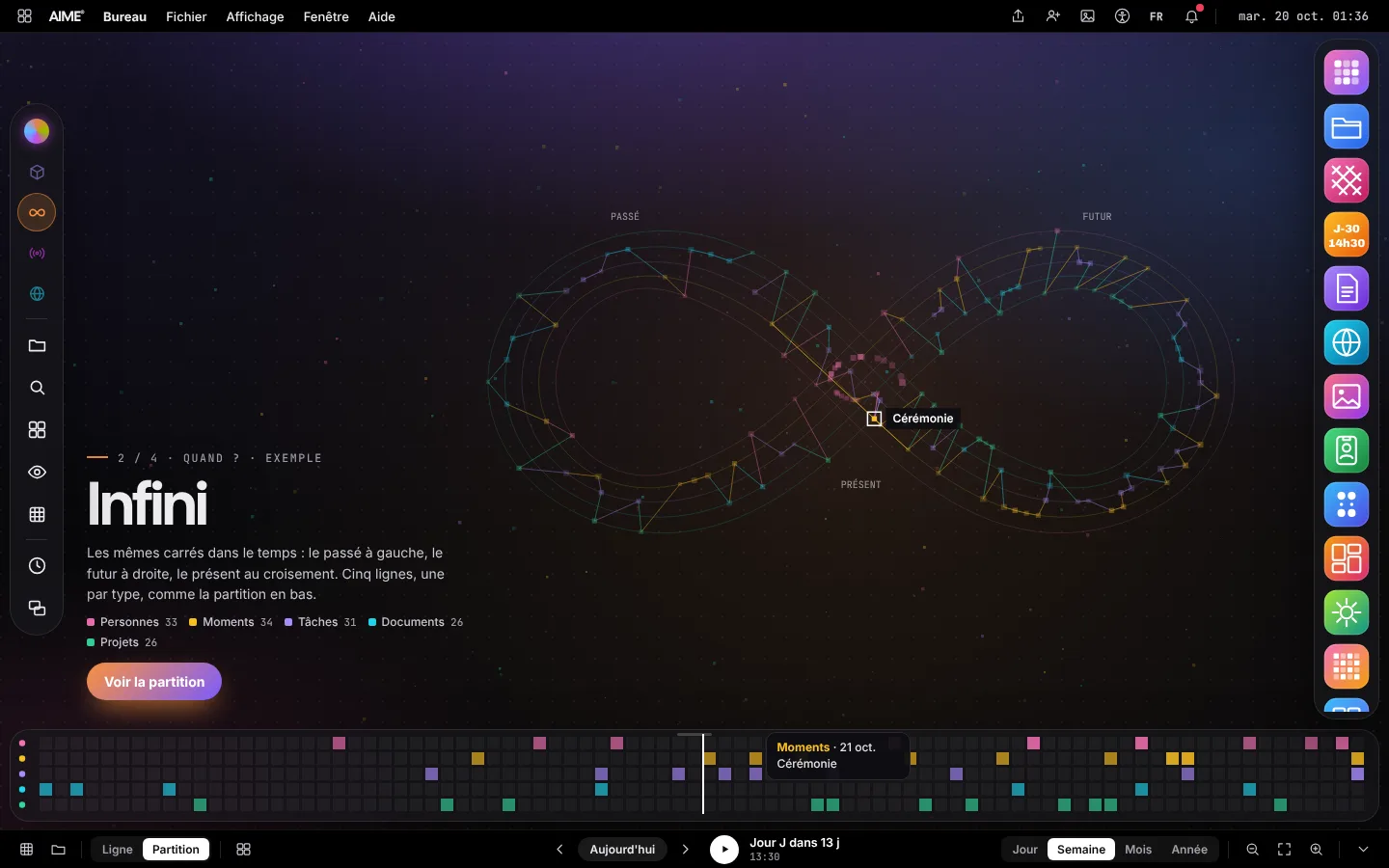Select the Semaine time scale
This screenshot has height=868, width=1389.
click(x=1081, y=850)
